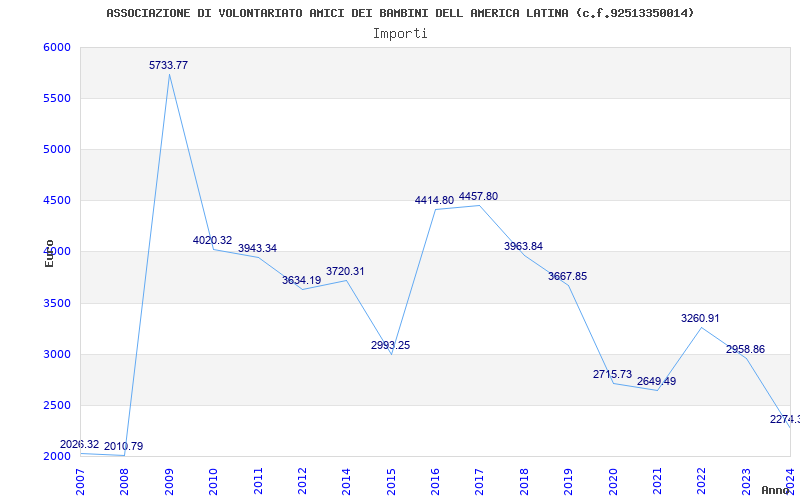Select the 2012 x-axis year
Image resolution: width=800 pixels, height=500 pixels.
pyautogui.click(x=302, y=481)
